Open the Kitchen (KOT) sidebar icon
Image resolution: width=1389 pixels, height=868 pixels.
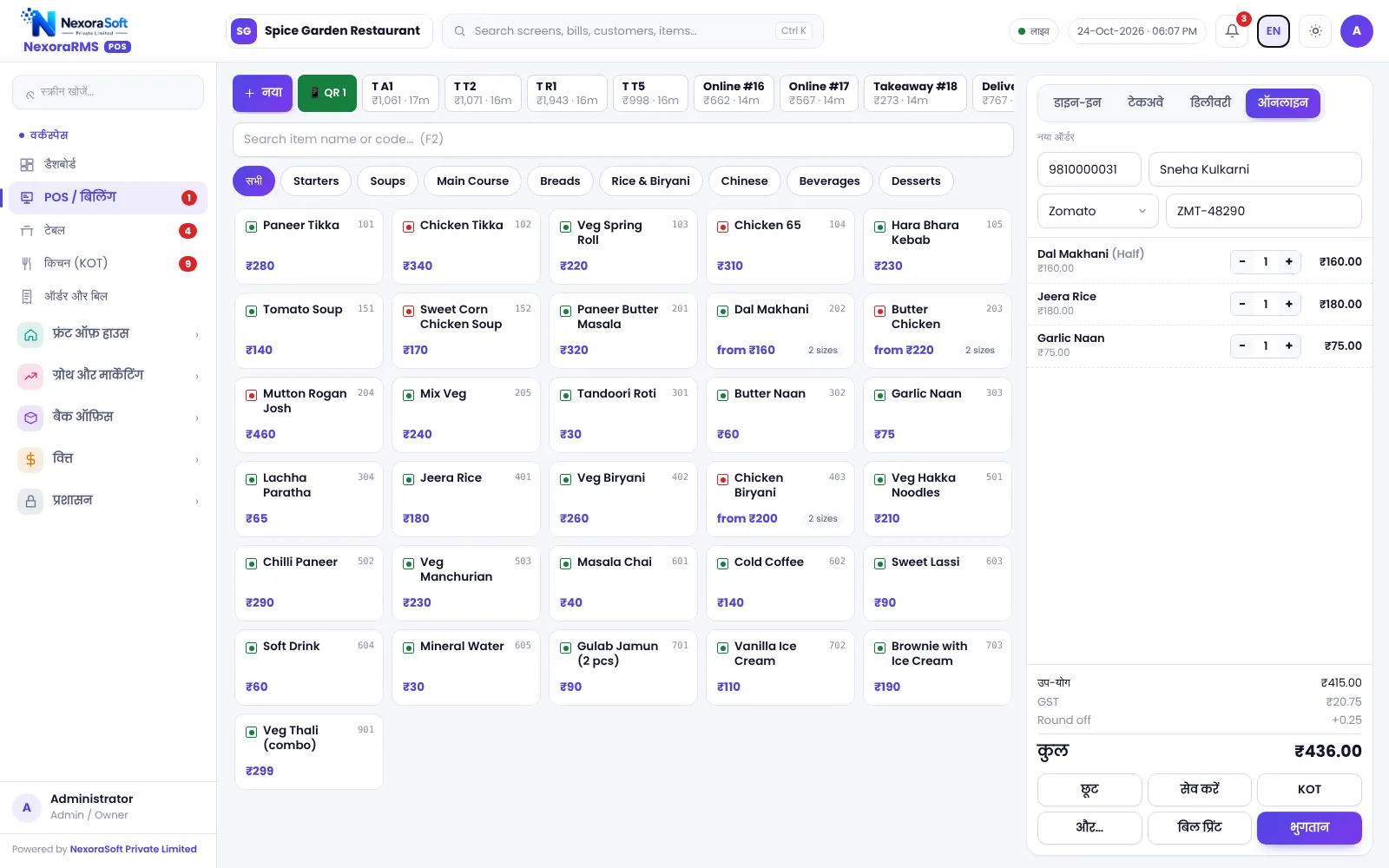click(27, 264)
